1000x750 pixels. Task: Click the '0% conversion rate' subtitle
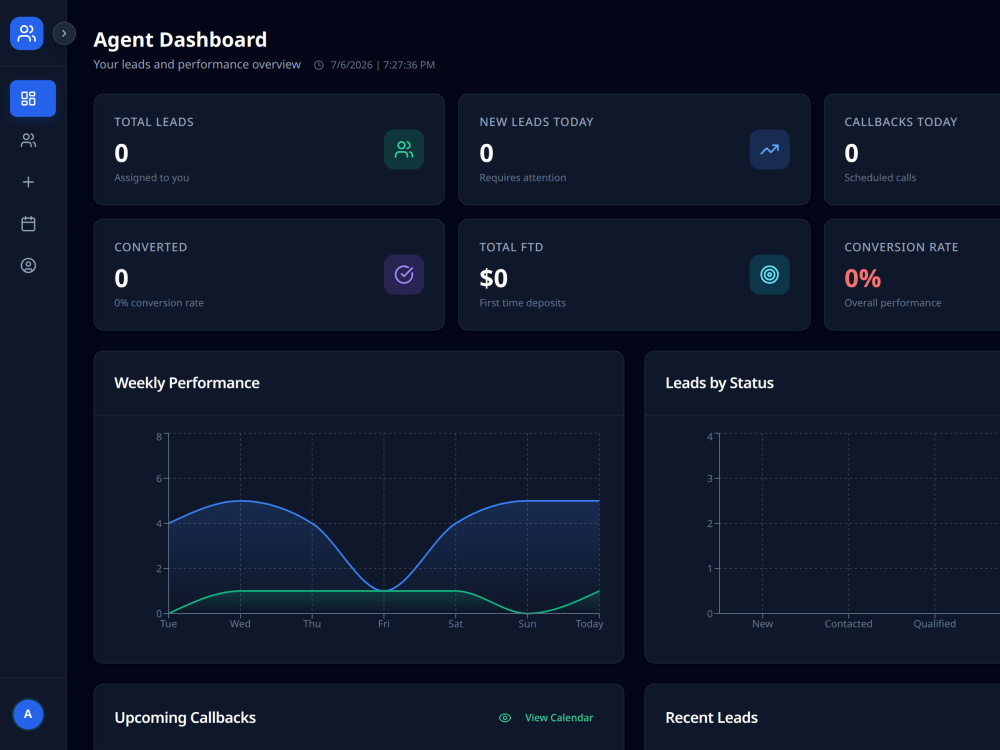click(x=159, y=303)
